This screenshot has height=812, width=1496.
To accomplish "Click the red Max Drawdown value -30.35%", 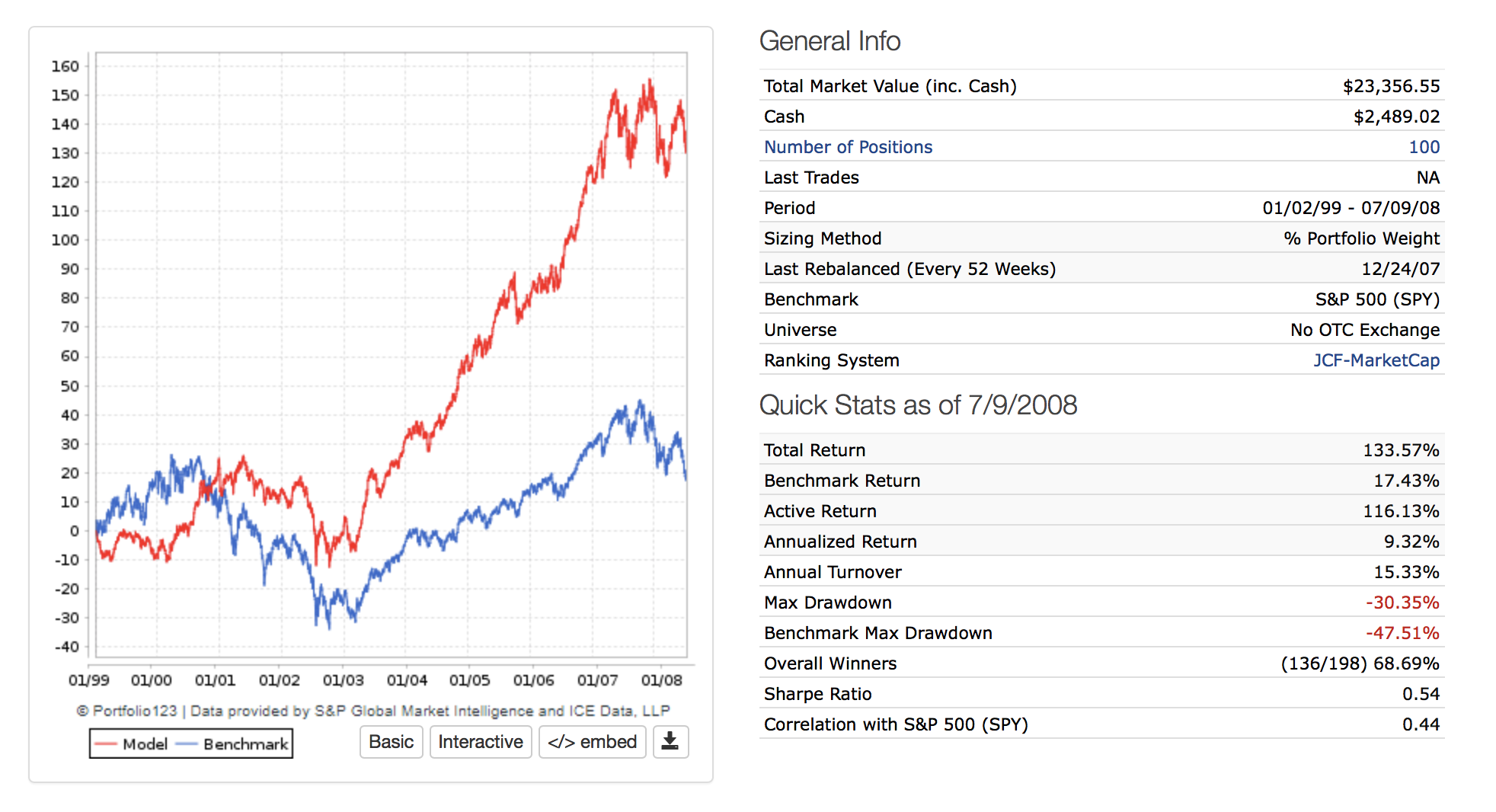I will click(x=1402, y=603).
